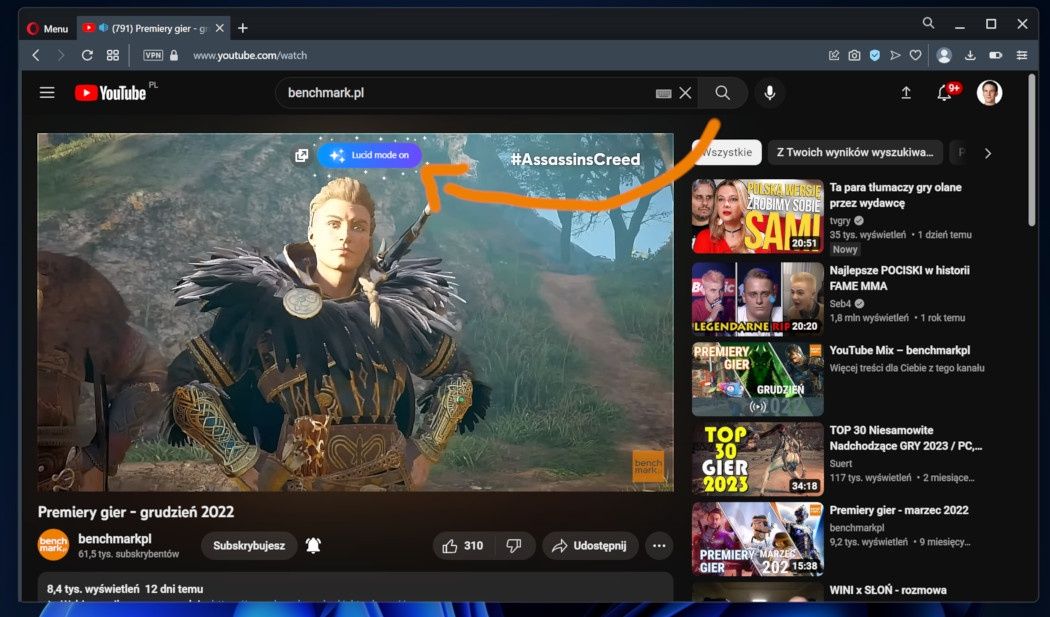The height and width of the screenshot is (617, 1050).
Task: Show more filter chips arrow
Action: (x=988, y=153)
